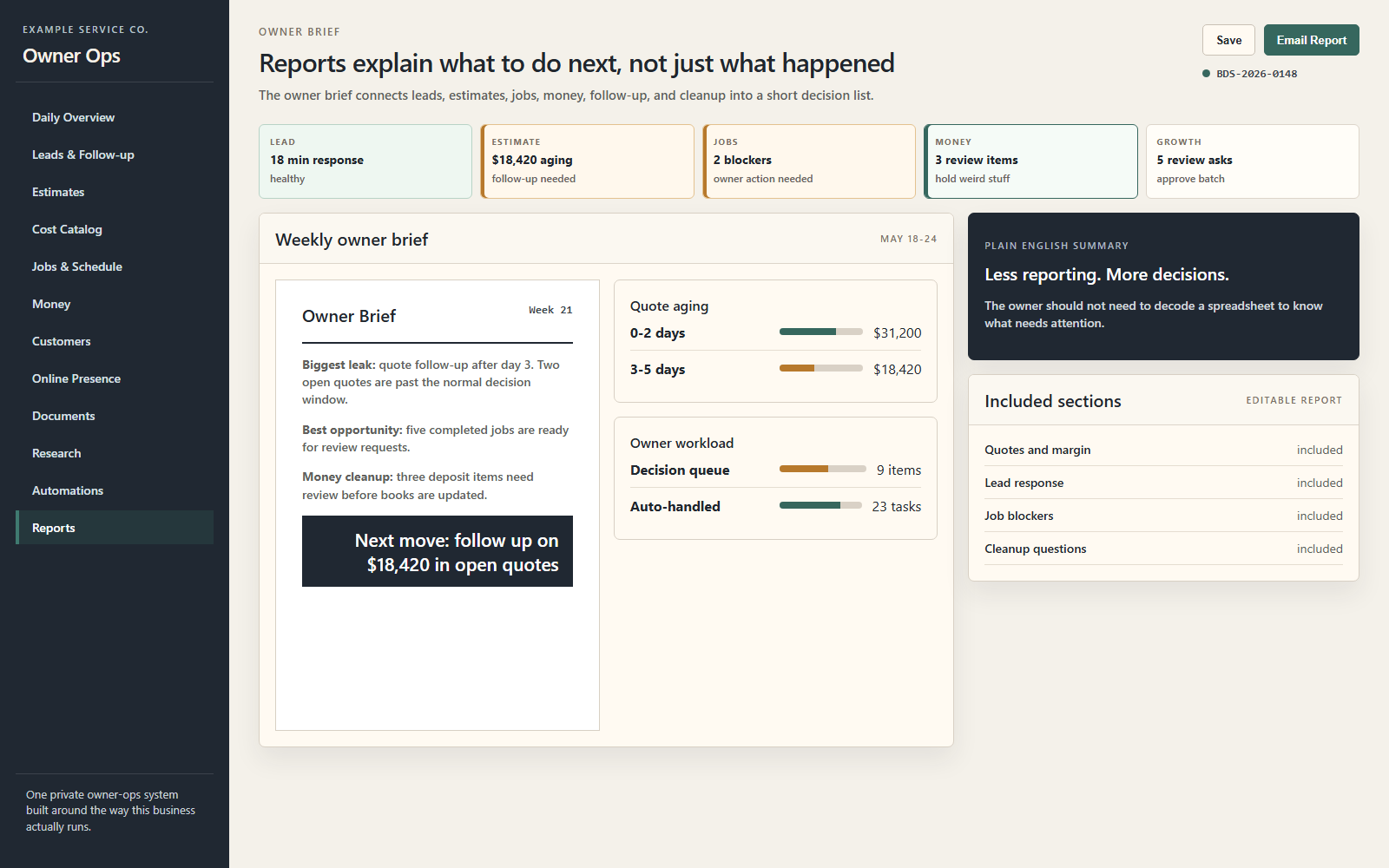Select Cost Catalog in the sidebar
1389x868 pixels.
click(x=115, y=229)
